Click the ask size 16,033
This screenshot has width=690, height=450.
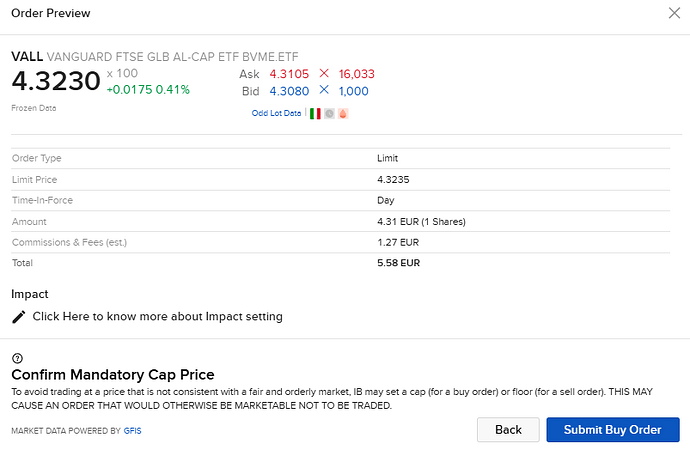point(356,74)
